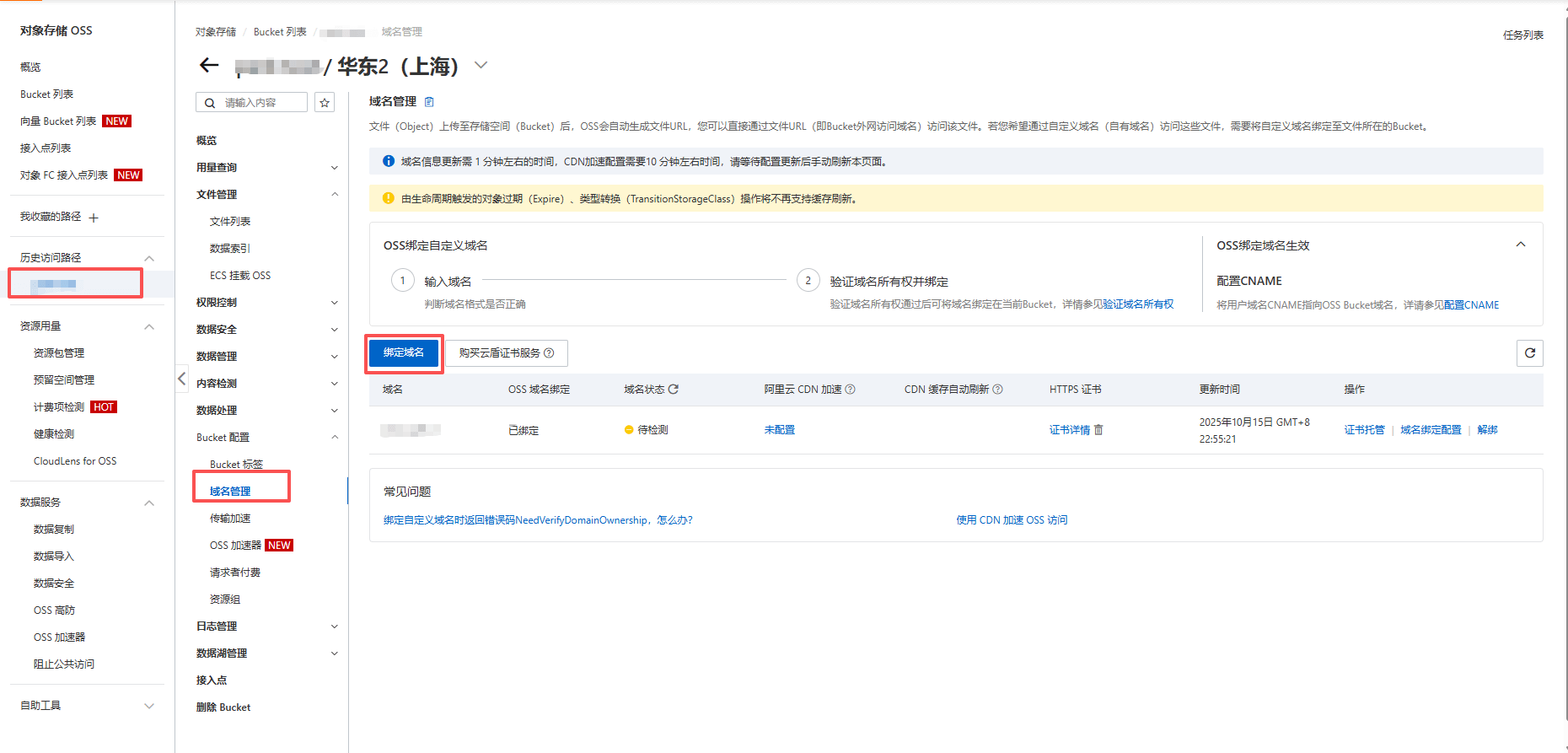Click help icon beside 阿里云 CDN 加速
1568x753 pixels.
pyautogui.click(x=851, y=390)
